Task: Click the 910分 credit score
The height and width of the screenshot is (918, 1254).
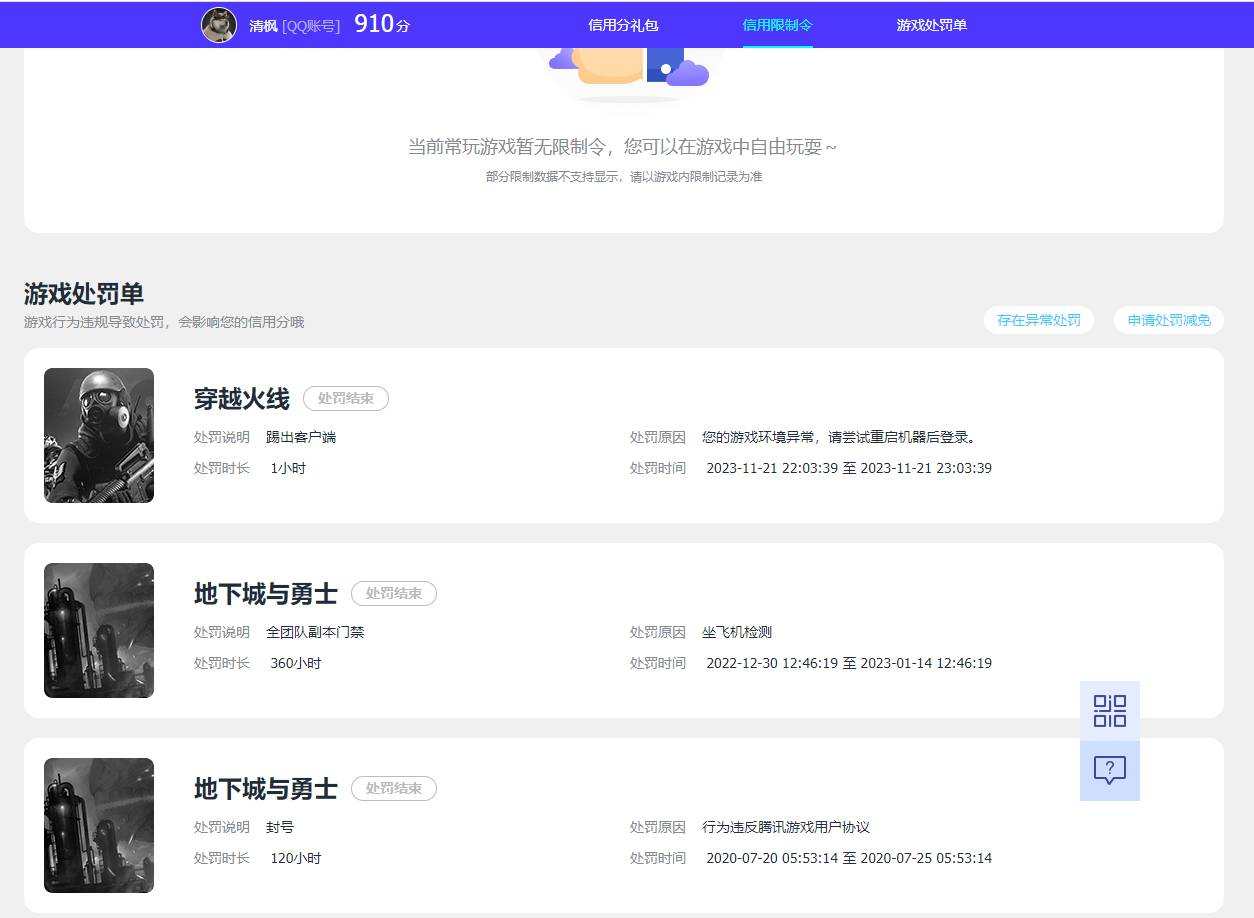Action: [x=382, y=24]
